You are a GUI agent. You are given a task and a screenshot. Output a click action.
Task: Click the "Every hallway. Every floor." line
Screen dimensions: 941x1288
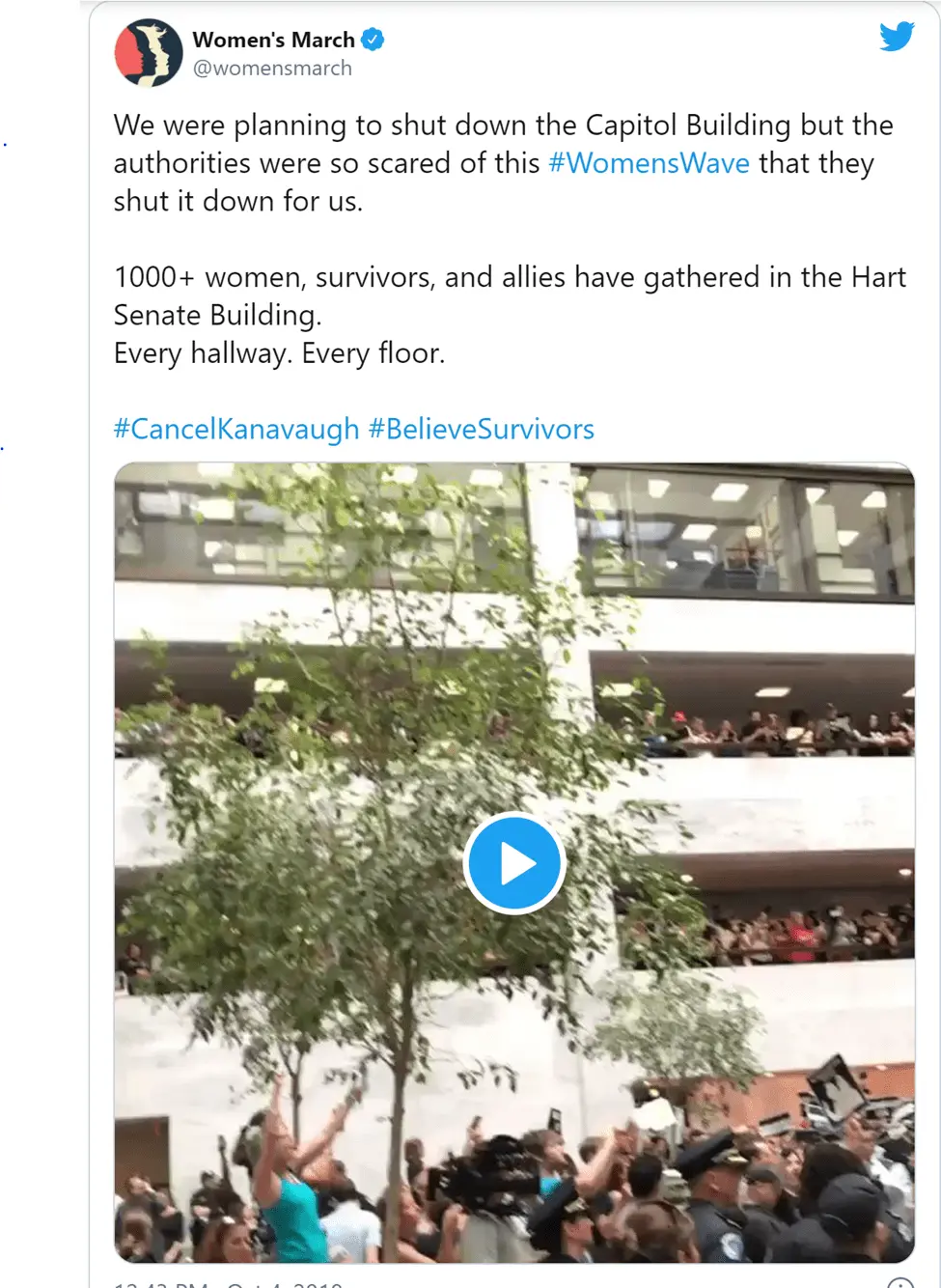[279, 353]
